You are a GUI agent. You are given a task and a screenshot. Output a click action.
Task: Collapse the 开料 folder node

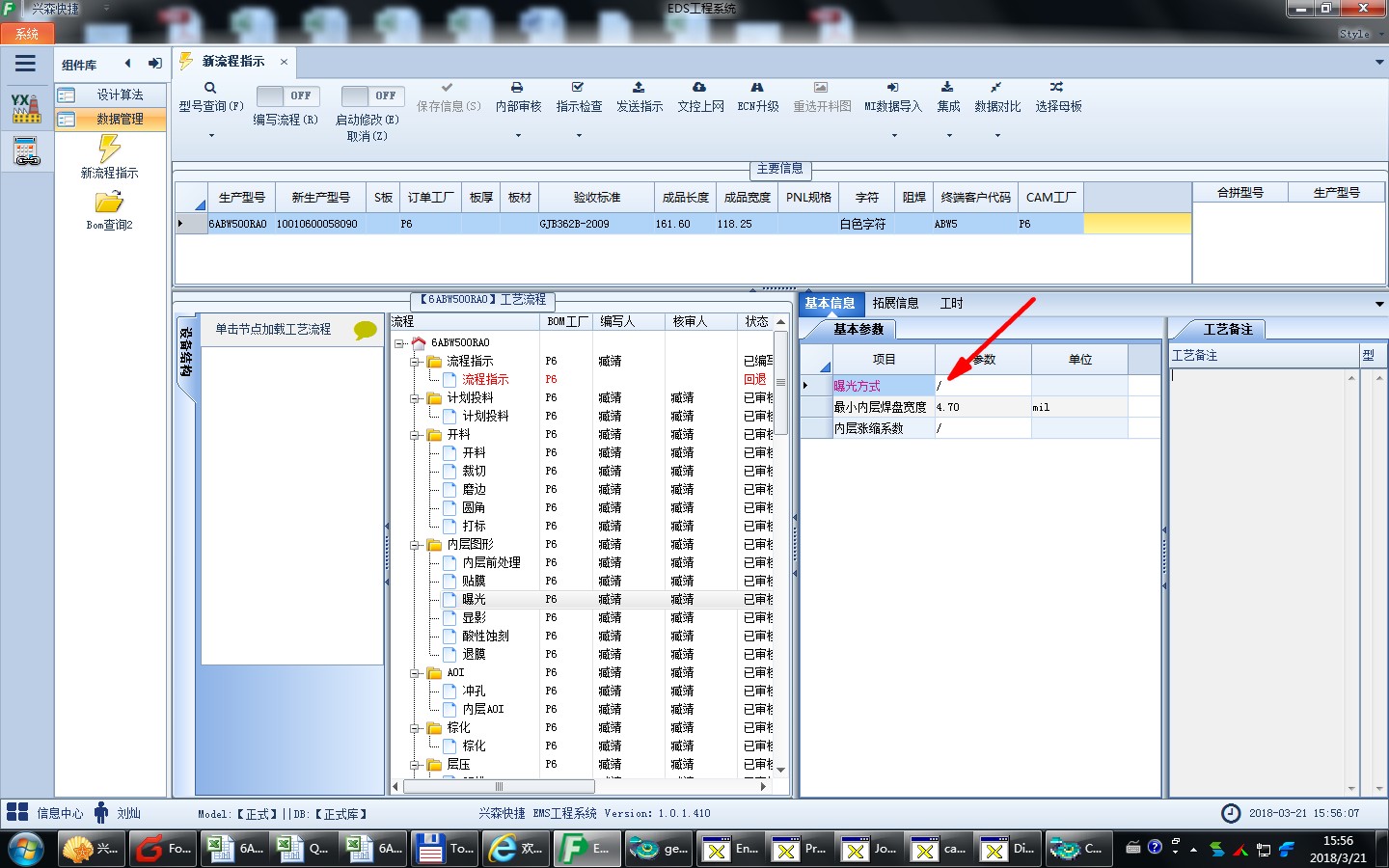[x=415, y=435]
